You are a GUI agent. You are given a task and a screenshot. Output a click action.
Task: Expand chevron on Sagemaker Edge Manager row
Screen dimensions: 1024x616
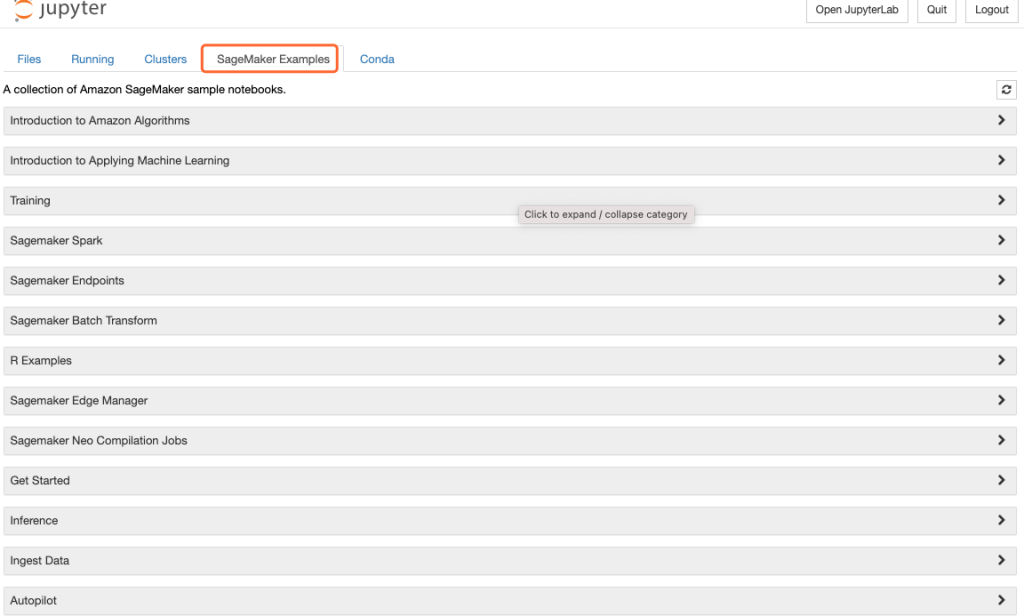[x=1001, y=400]
